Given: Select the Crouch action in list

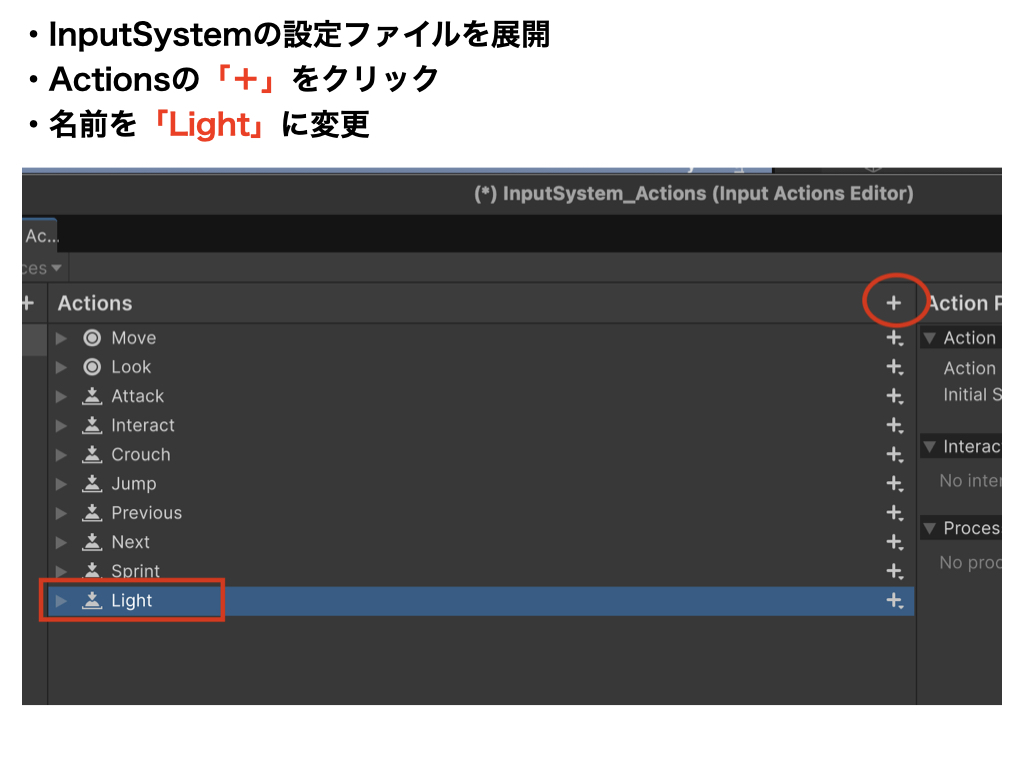Looking at the screenshot, I should tap(140, 454).
